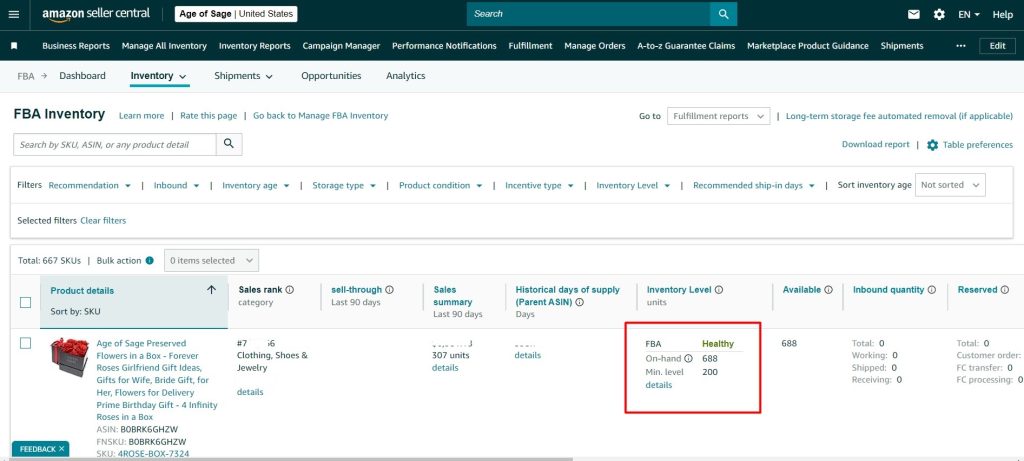Open A-to-z Guarantee Claims in favorites bar
Screen dimensions: 1024x461
(x=686, y=46)
